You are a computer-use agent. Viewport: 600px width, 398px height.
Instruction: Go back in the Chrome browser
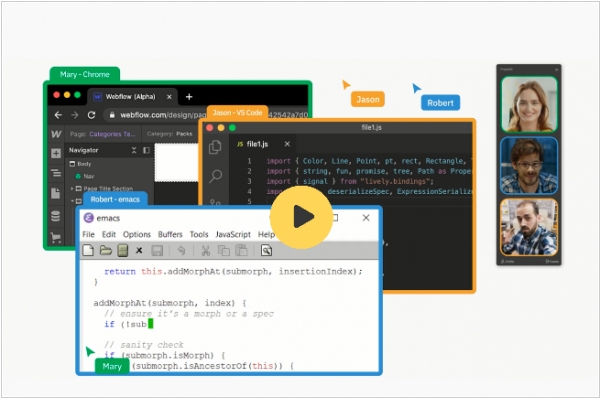click(58, 115)
